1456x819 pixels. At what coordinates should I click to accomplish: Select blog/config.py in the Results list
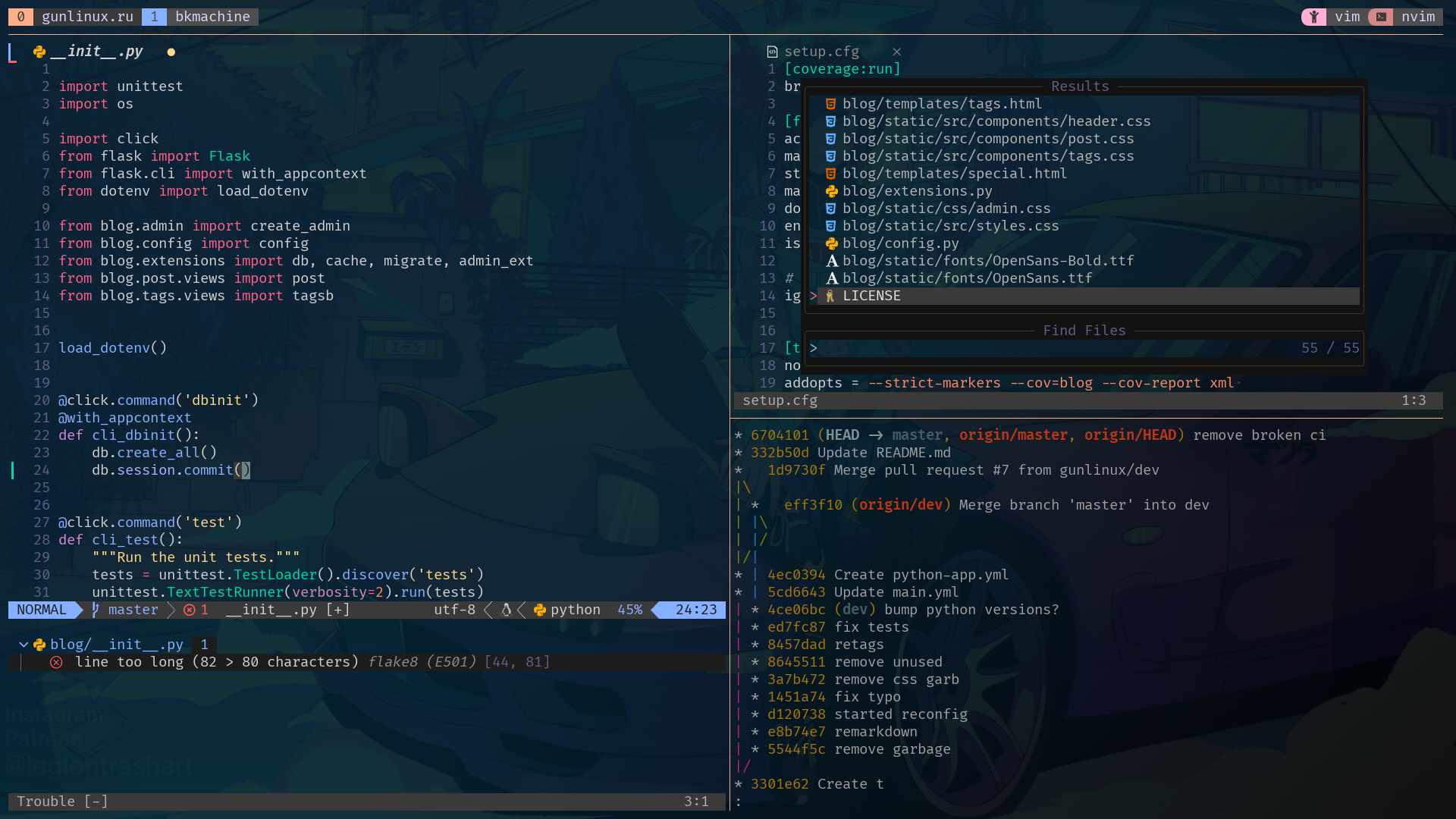pos(900,243)
